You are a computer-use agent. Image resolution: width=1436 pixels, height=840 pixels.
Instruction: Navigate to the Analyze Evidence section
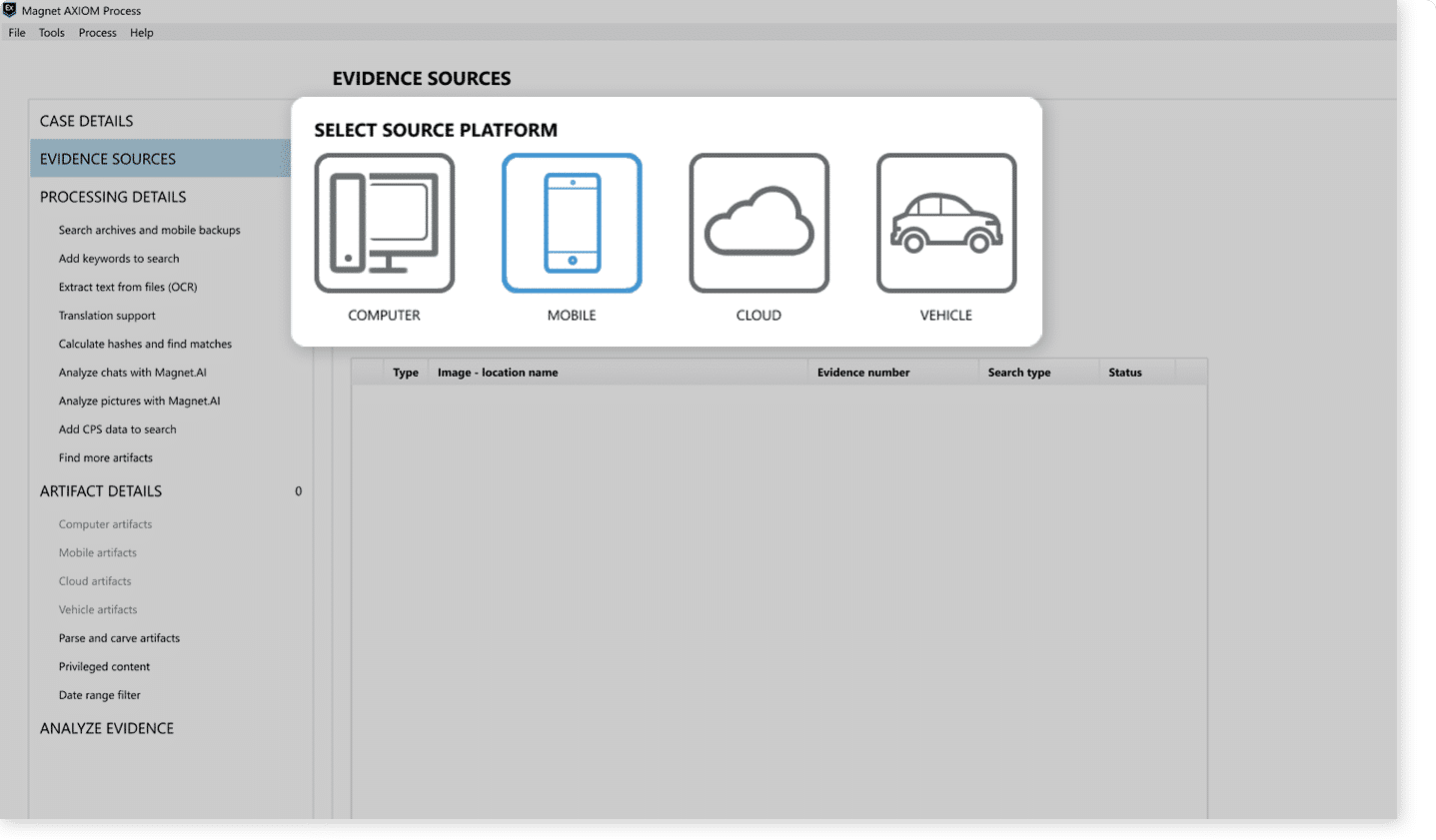[x=106, y=727]
